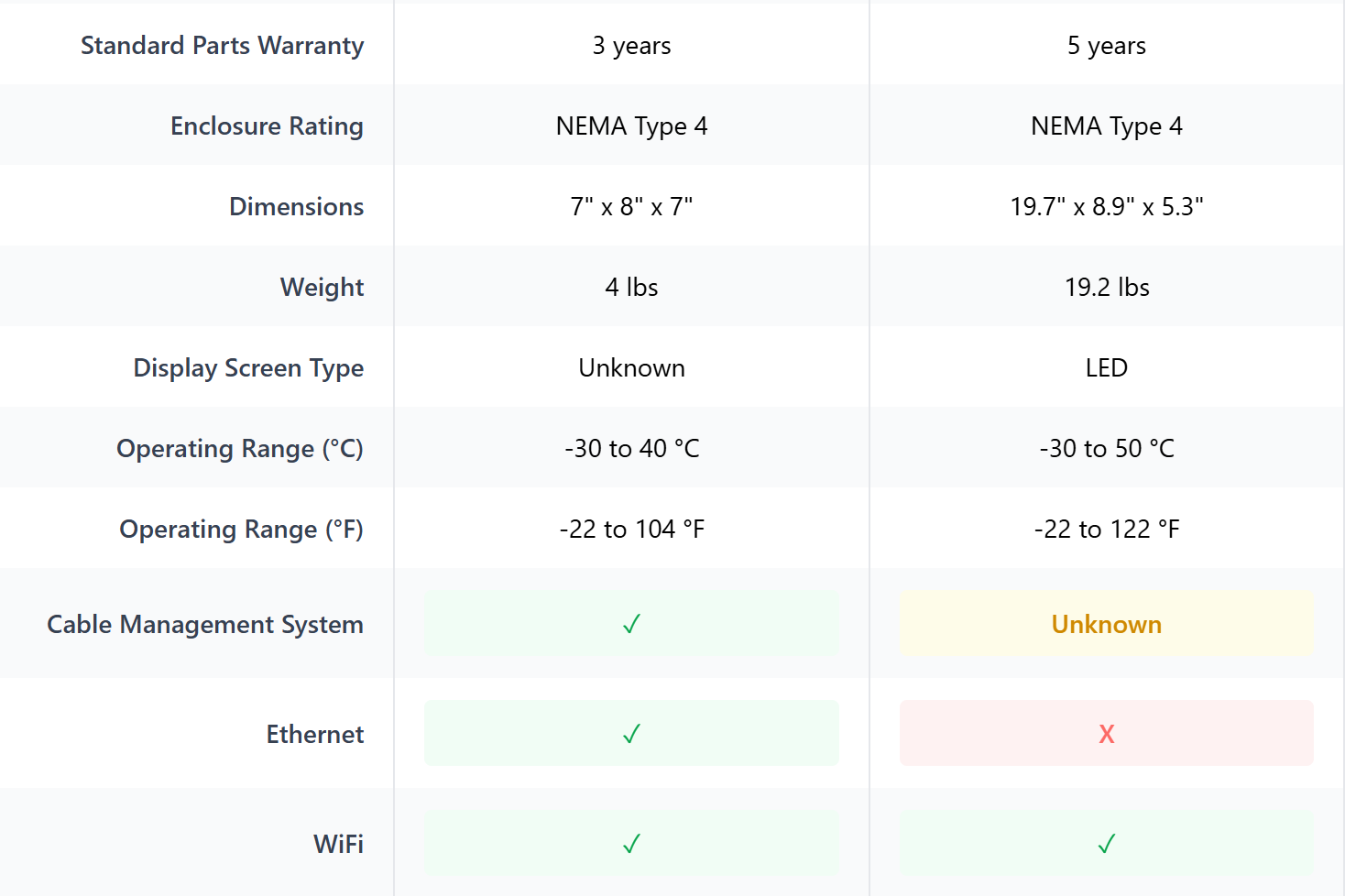
Task: Click the "3 years" warranty value
Action: click(631, 46)
